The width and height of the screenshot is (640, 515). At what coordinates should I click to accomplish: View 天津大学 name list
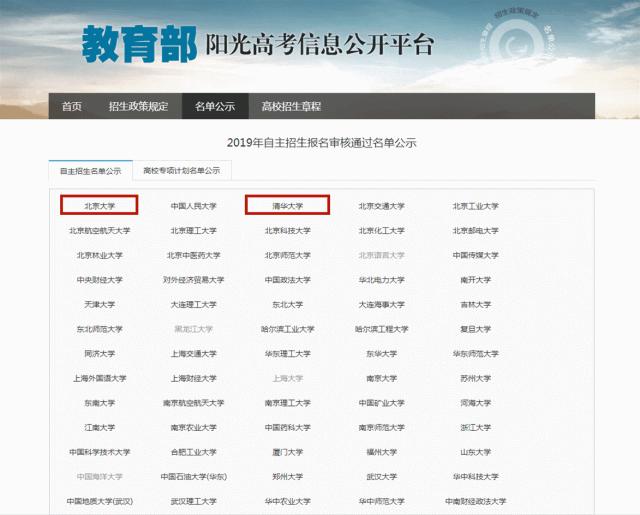(x=100, y=304)
